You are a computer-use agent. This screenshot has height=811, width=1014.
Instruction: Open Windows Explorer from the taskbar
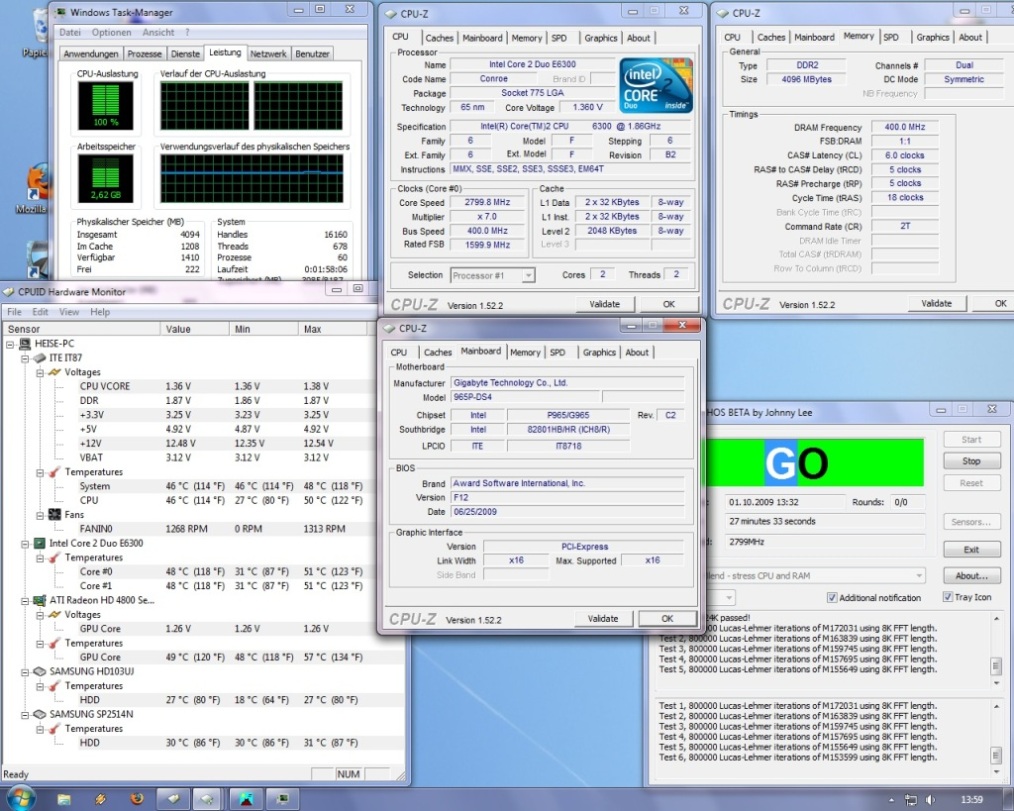click(x=63, y=799)
